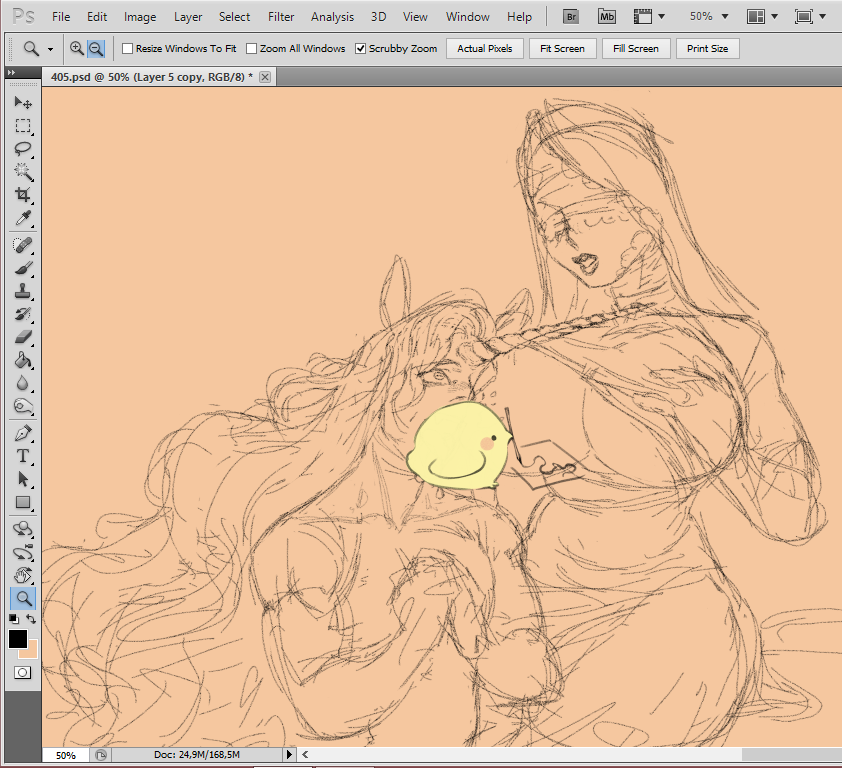Image resolution: width=842 pixels, height=768 pixels.
Task: Choose the Eraser tool
Action: click(23, 337)
